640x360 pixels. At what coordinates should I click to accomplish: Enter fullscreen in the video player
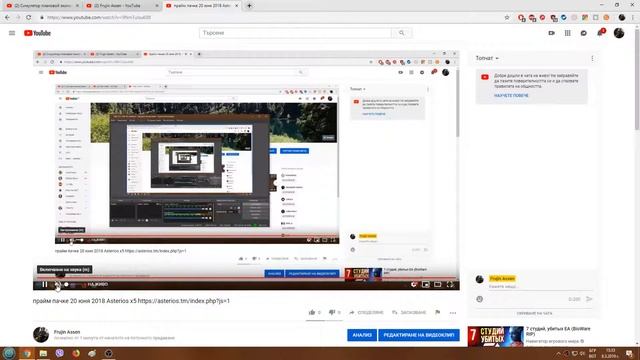[x=450, y=284]
